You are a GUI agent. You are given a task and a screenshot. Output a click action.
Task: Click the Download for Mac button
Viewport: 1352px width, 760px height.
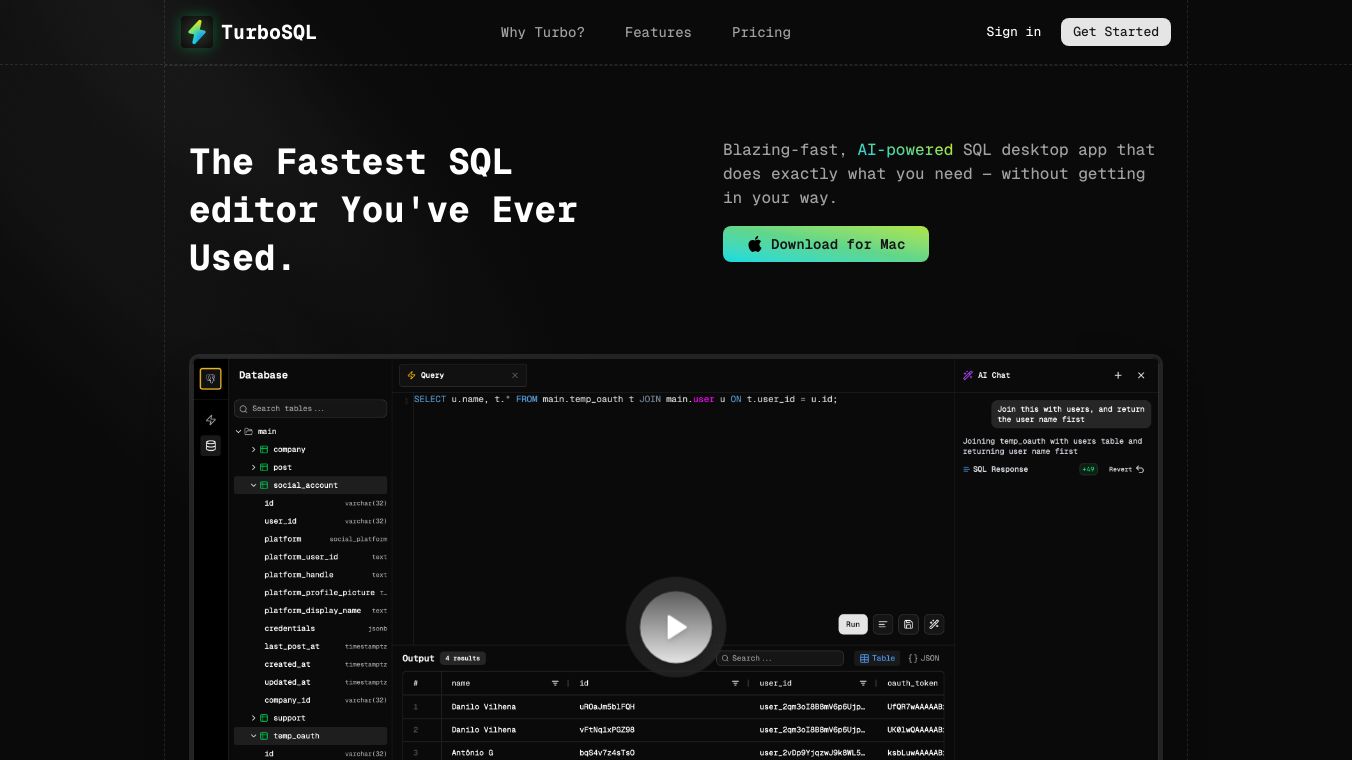[x=826, y=244]
